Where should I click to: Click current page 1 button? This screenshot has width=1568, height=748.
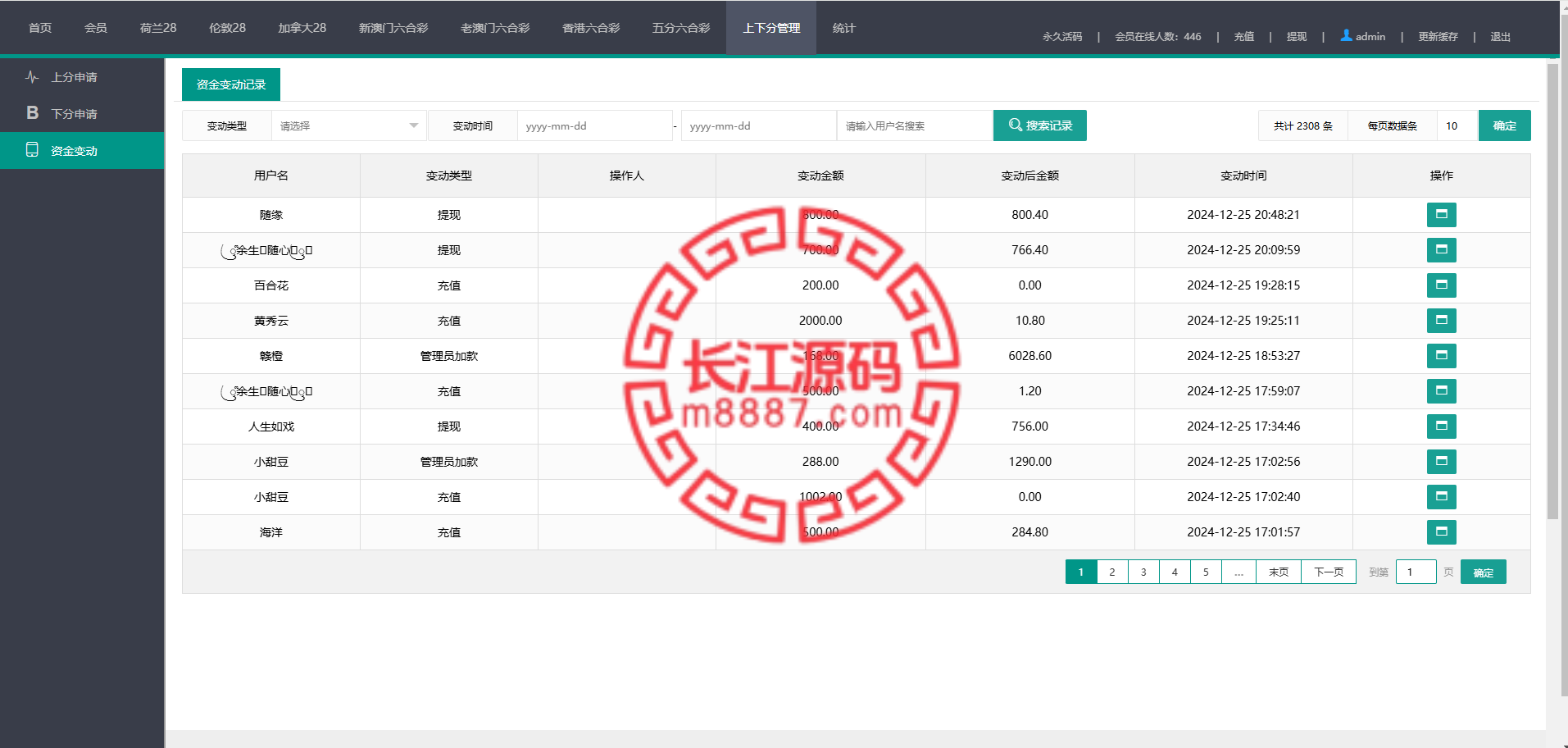[1081, 572]
